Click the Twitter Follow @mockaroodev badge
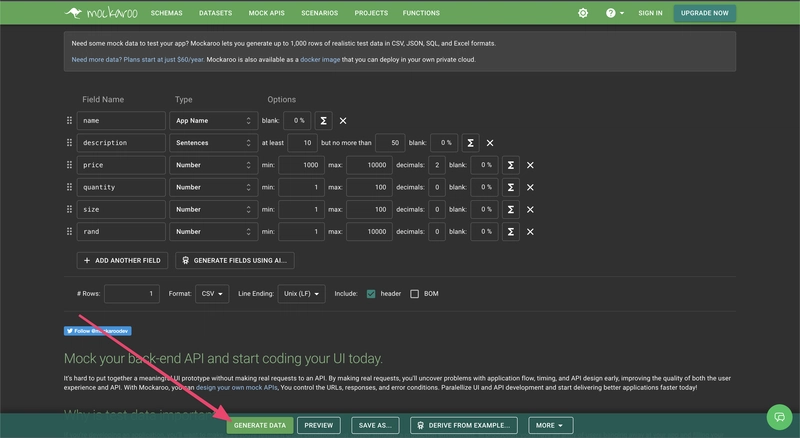 coord(97,331)
